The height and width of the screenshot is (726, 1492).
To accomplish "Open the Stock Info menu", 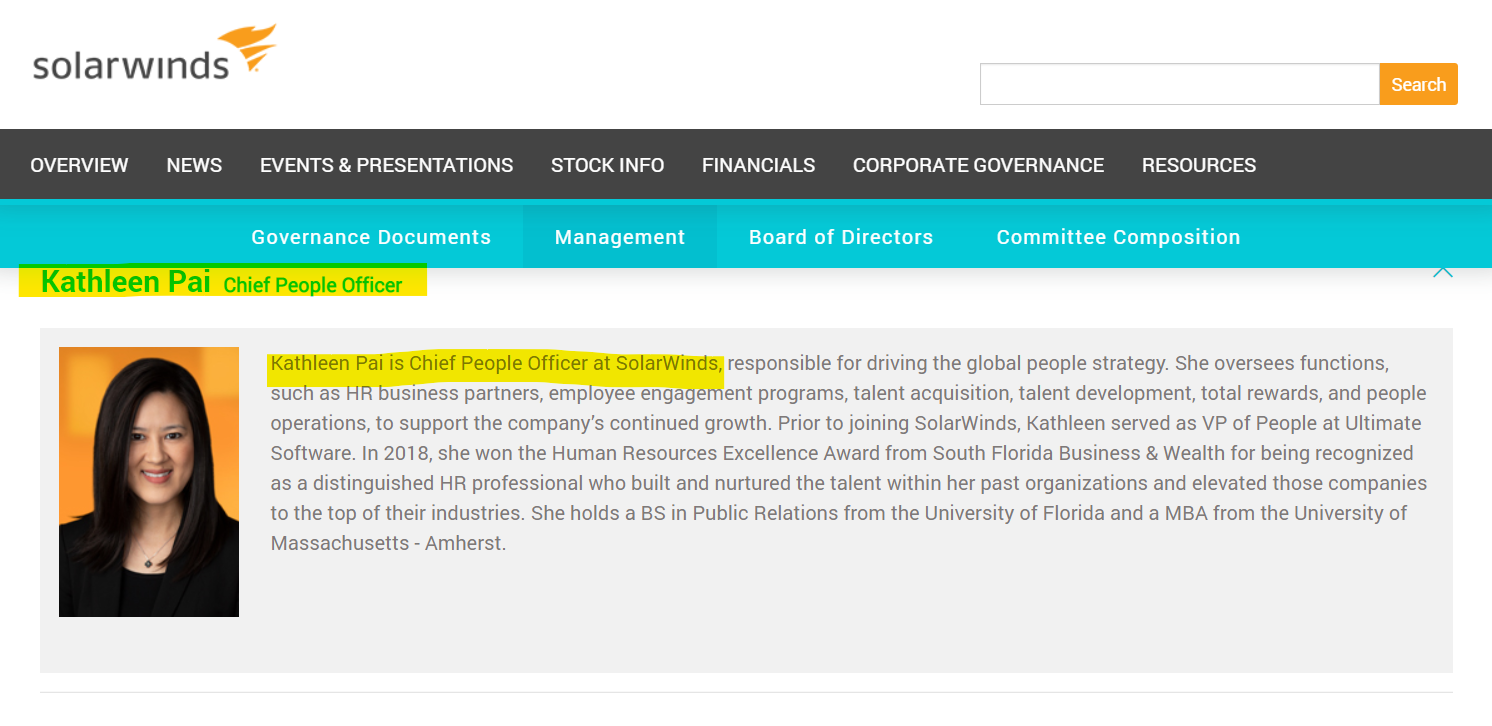I will [x=607, y=165].
